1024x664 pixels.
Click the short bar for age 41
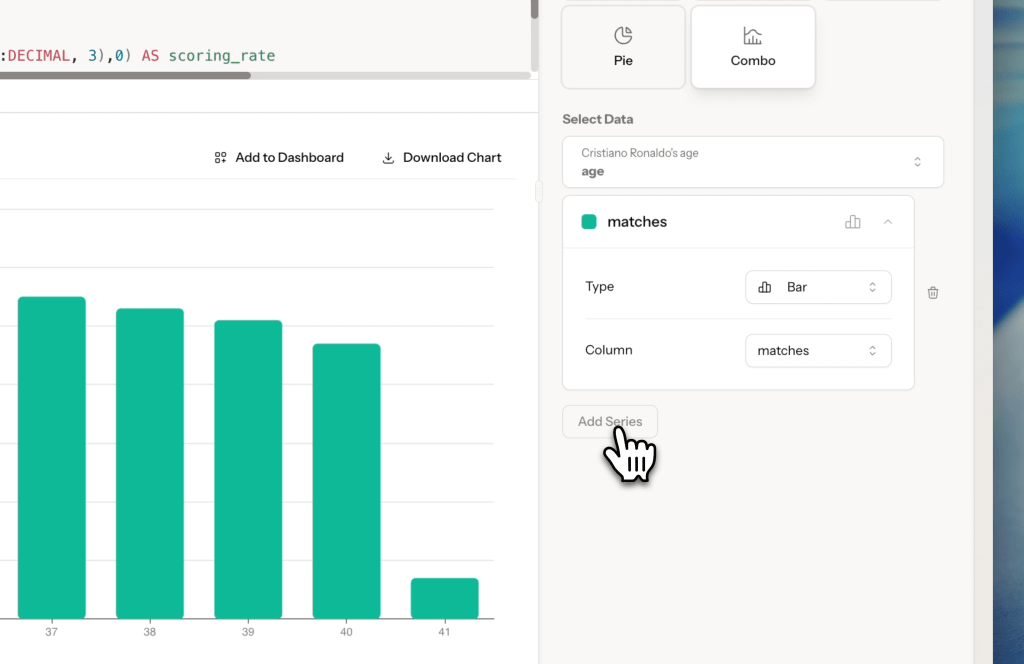pos(444,598)
